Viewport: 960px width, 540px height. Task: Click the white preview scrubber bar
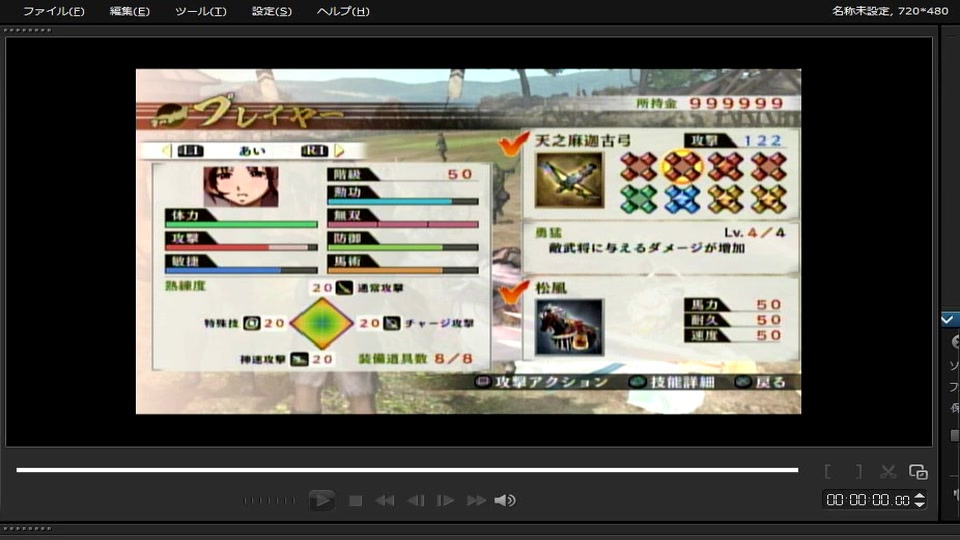[407, 470]
